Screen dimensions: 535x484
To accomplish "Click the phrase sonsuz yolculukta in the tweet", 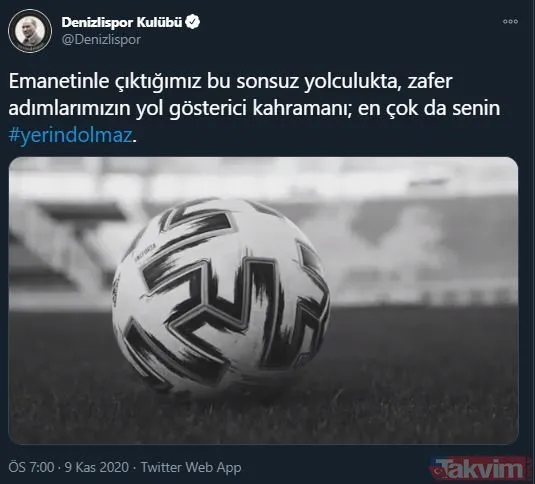I will click(x=318, y=82).
